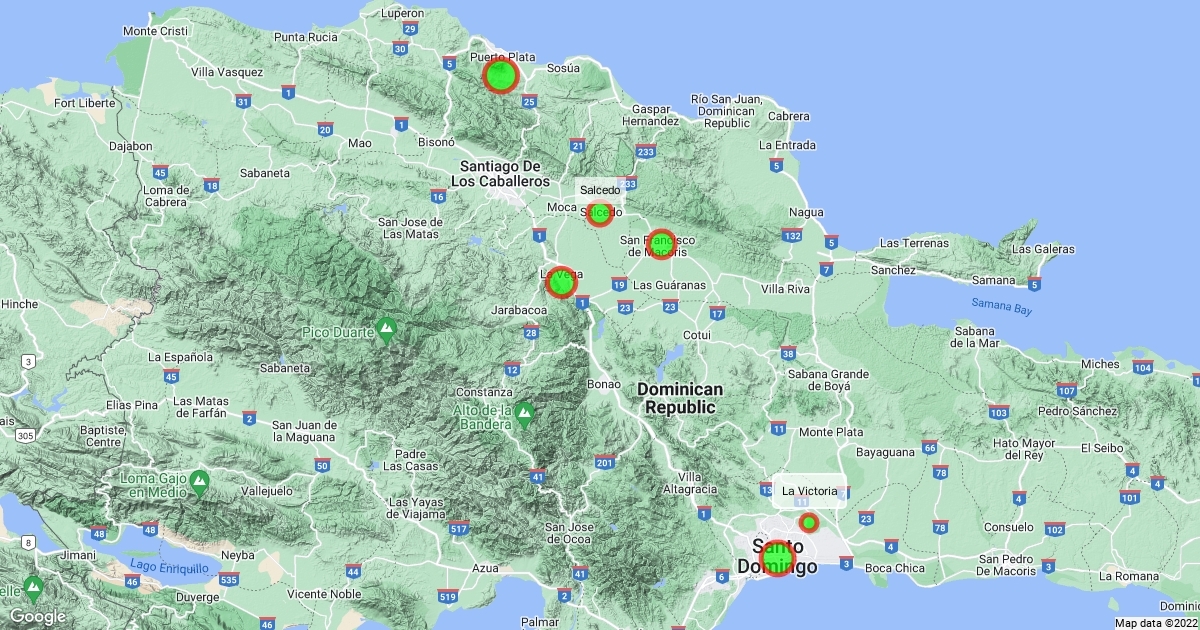The image size is (1200, 630).
Task: Click the San Francisco de Macoris marker
Action: coord(661,243)
